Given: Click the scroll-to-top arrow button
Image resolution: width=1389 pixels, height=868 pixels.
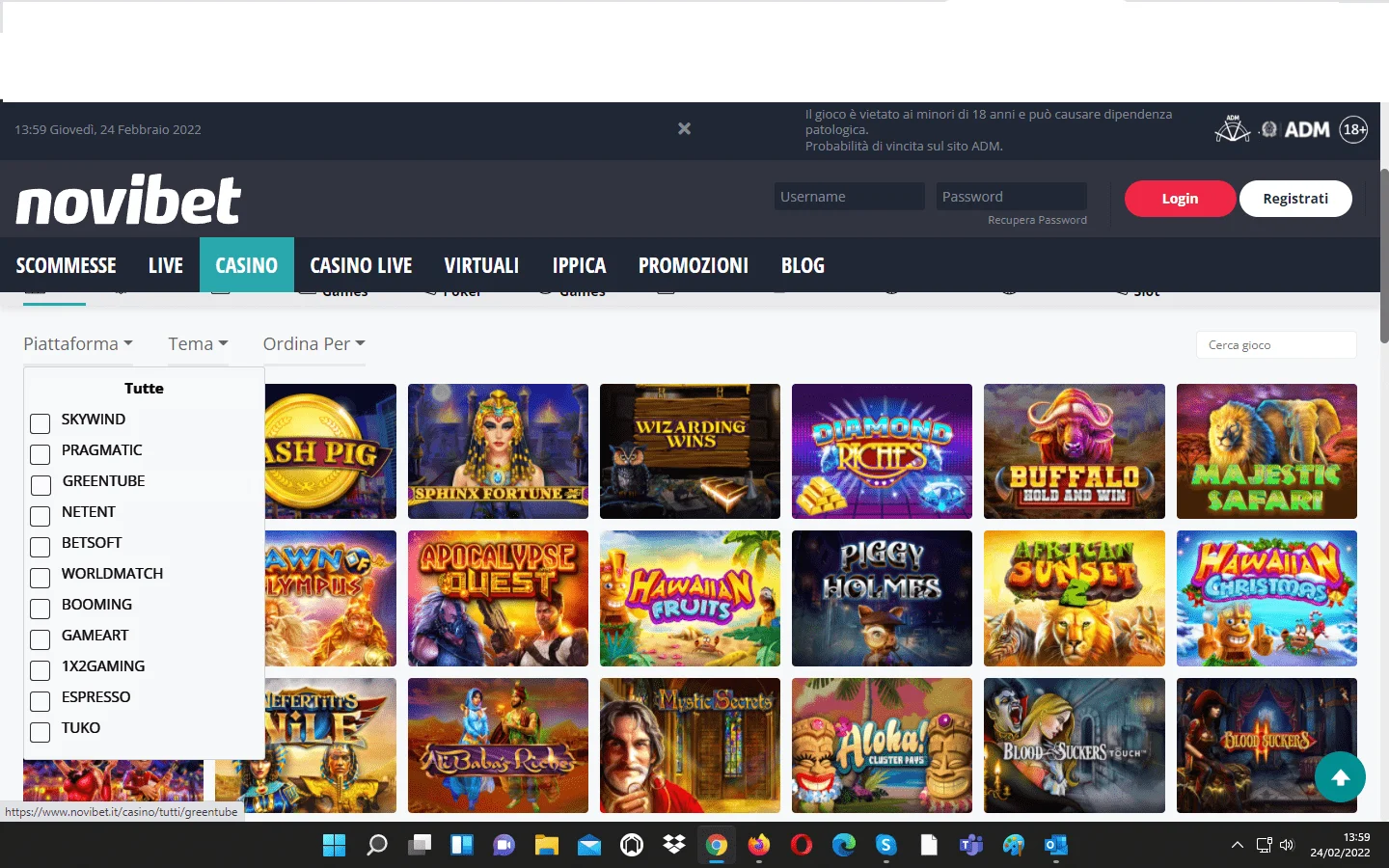Looking at the screenshot, I should 1340,777.
